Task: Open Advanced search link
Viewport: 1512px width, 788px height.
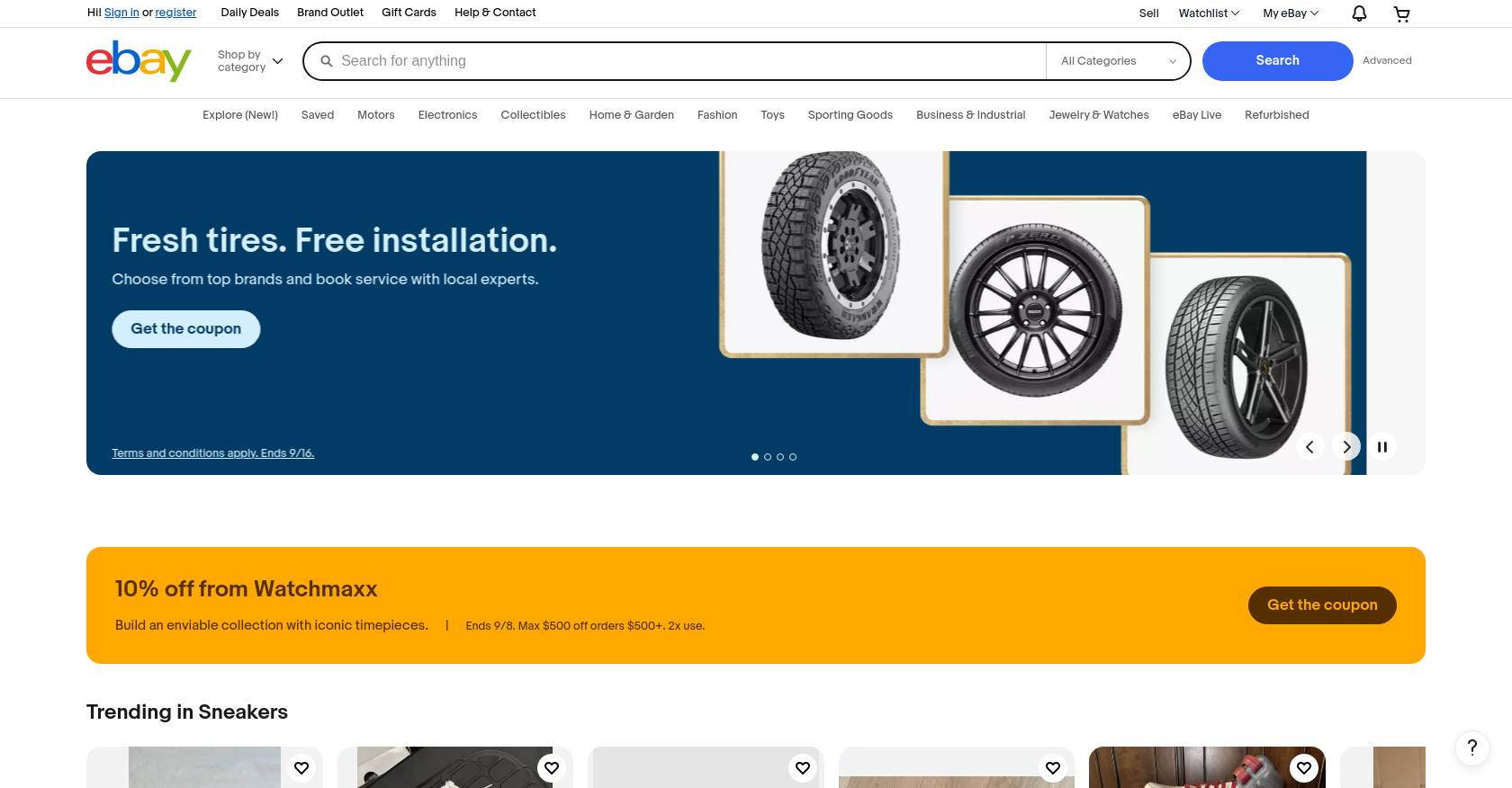Action: [x=1387, y=61]
